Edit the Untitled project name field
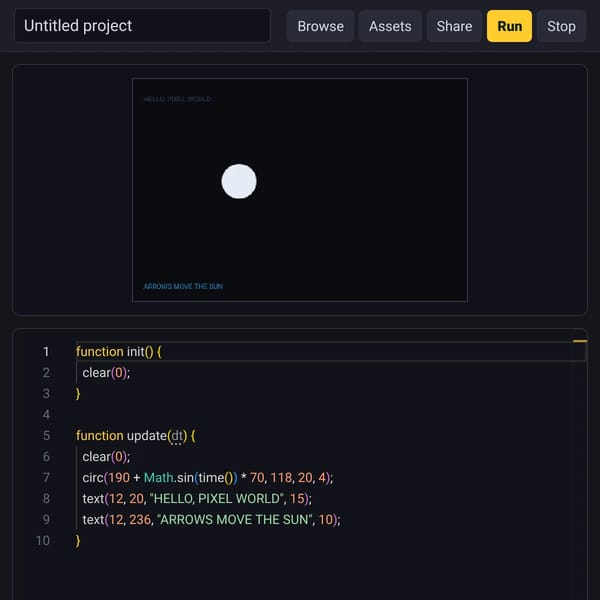This screenshot has height=600, width=600. click(x=142, y=26)
